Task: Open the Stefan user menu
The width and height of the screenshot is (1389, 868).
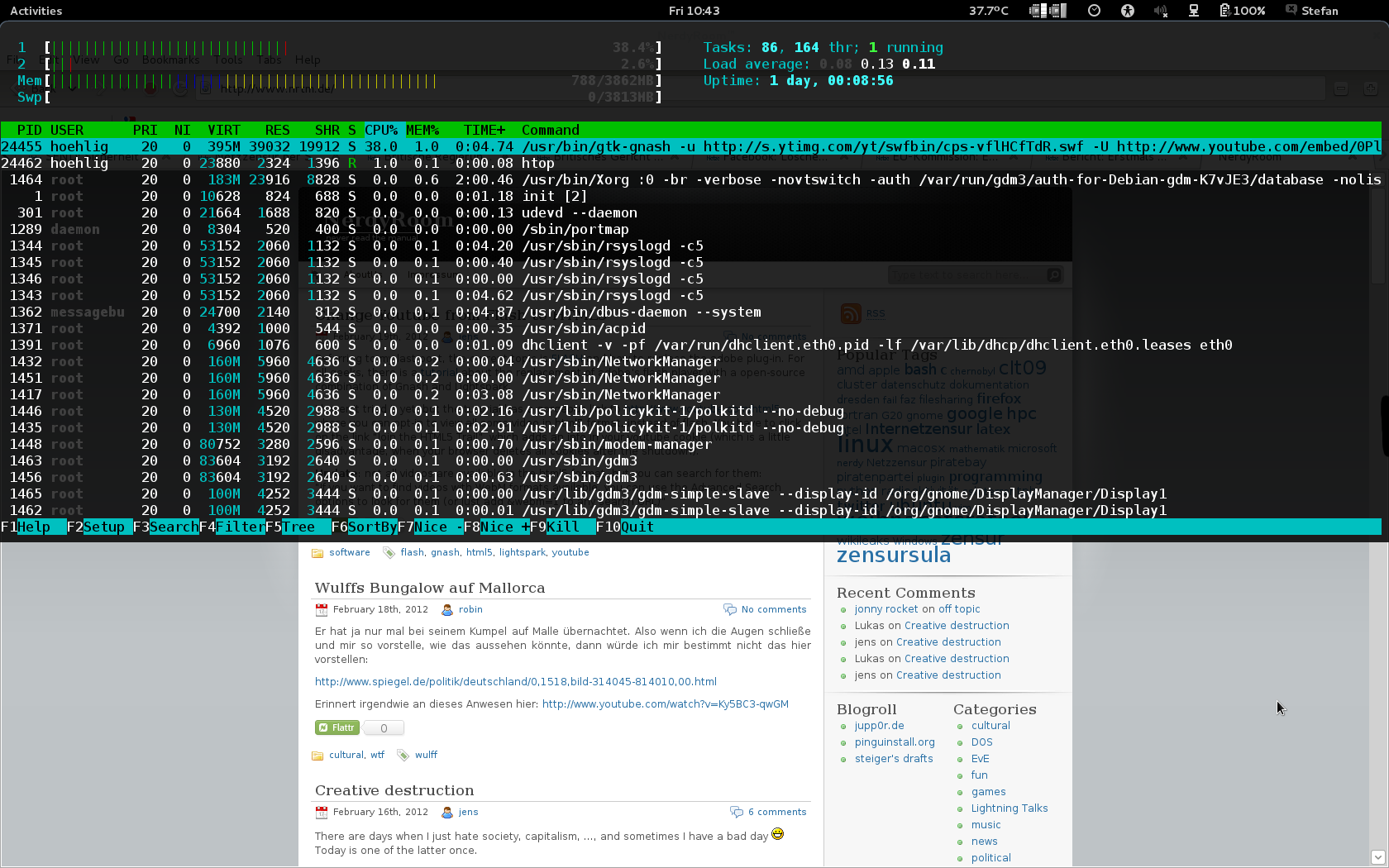Action: click(1312, 11)
